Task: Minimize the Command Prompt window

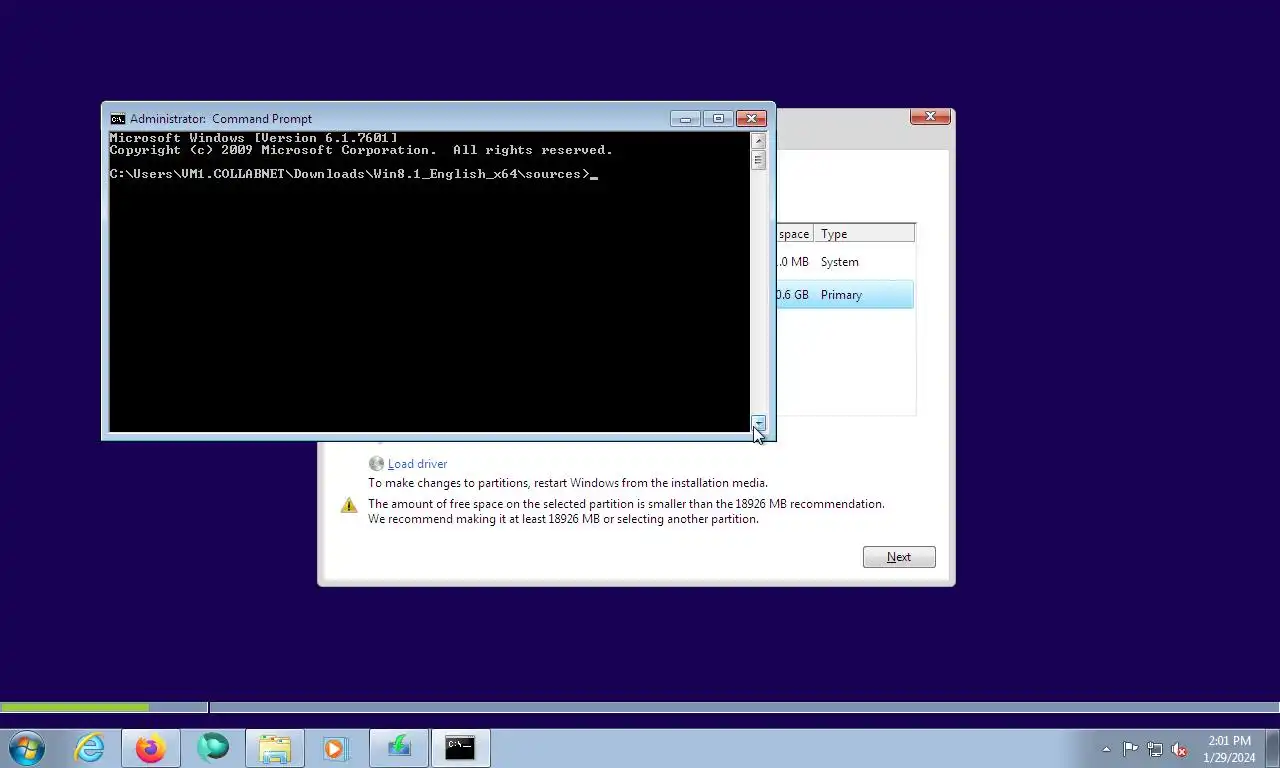Action: pyautogui.click(x=685, y=118)
